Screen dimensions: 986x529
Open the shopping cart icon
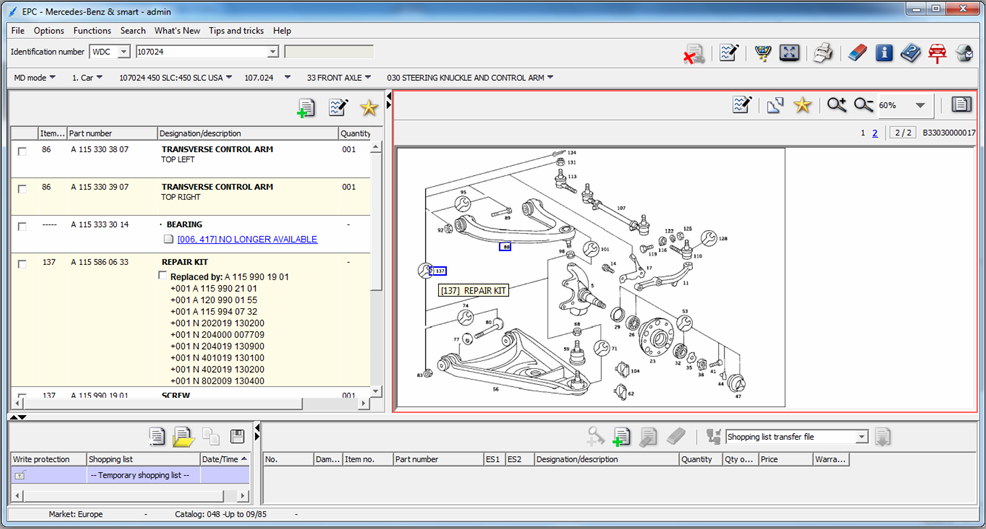pos(763,53)
